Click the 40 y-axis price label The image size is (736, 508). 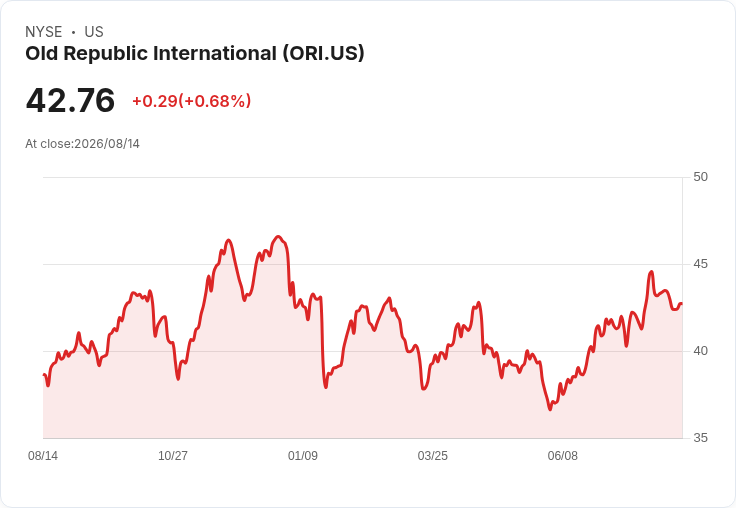[x=700, y=351]
